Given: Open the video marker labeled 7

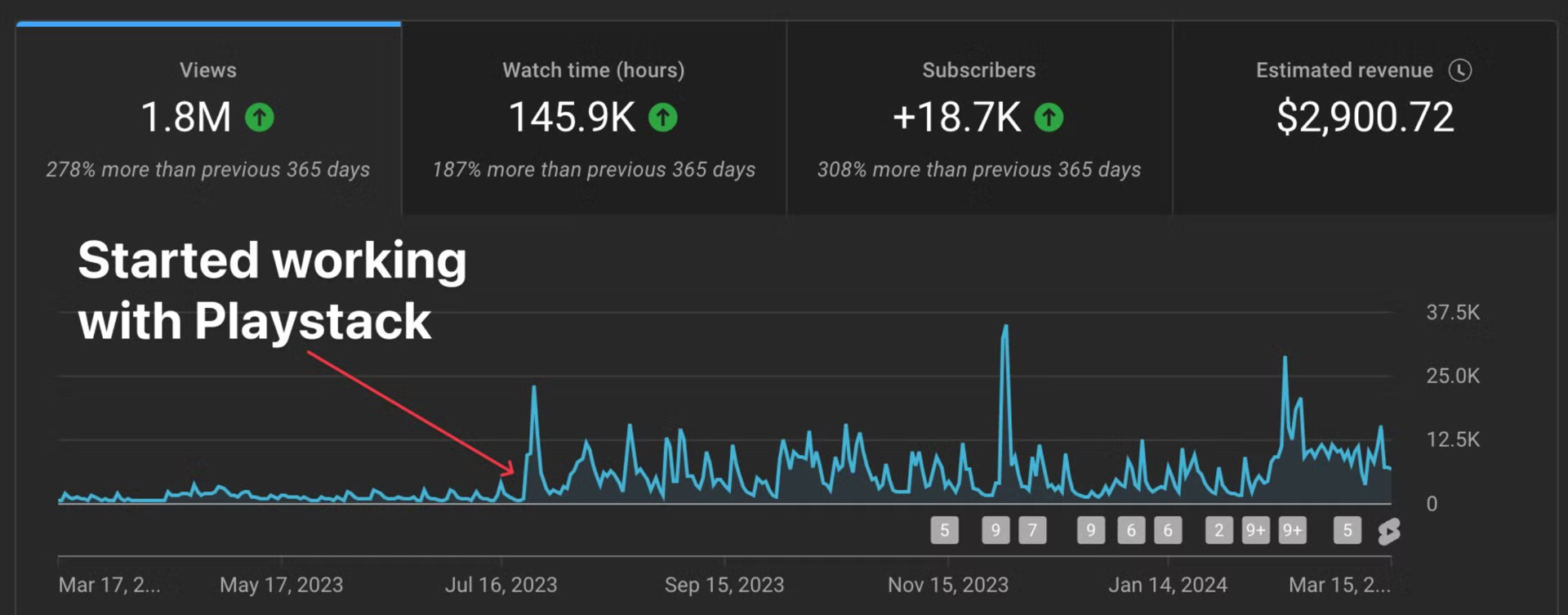Looking at the screenshot, I should [x=1032, y=531].
